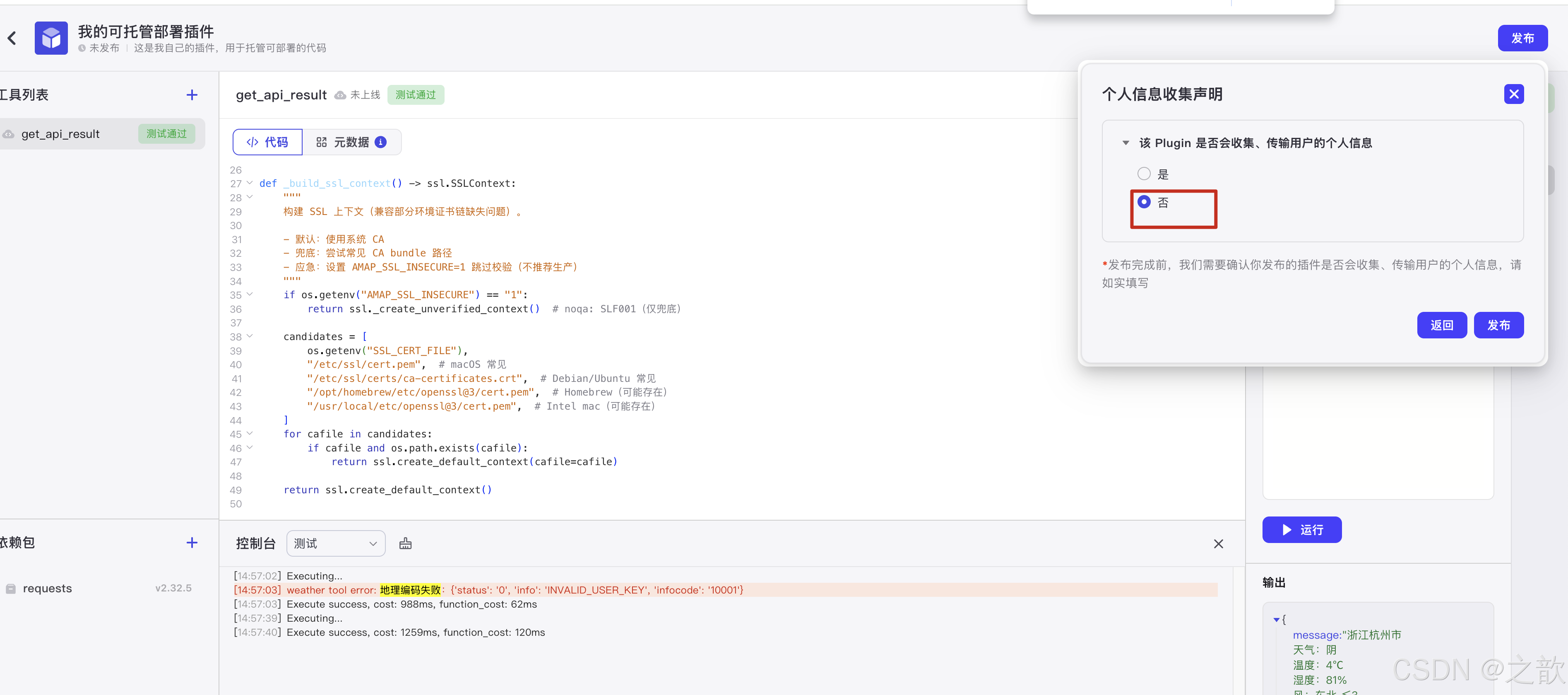This screenshot has width=1568, height=695.
Task: Add a new tool with plus icon
Action: 192,95
